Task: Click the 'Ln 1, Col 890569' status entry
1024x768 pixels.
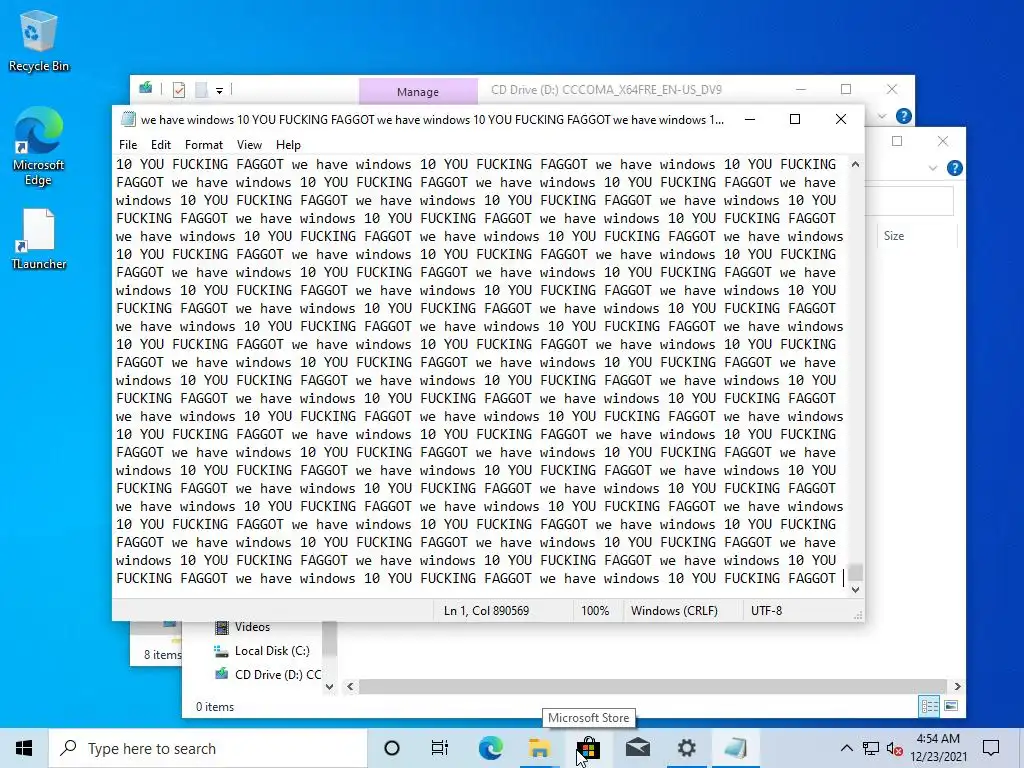Action: click(487, 611)
